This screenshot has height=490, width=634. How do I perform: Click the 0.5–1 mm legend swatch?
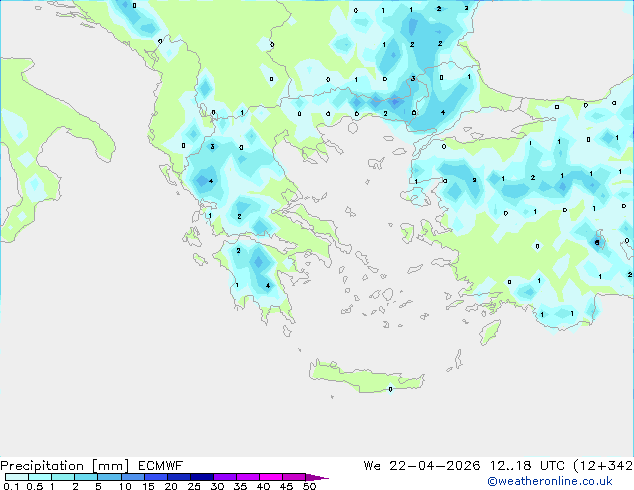40,477
